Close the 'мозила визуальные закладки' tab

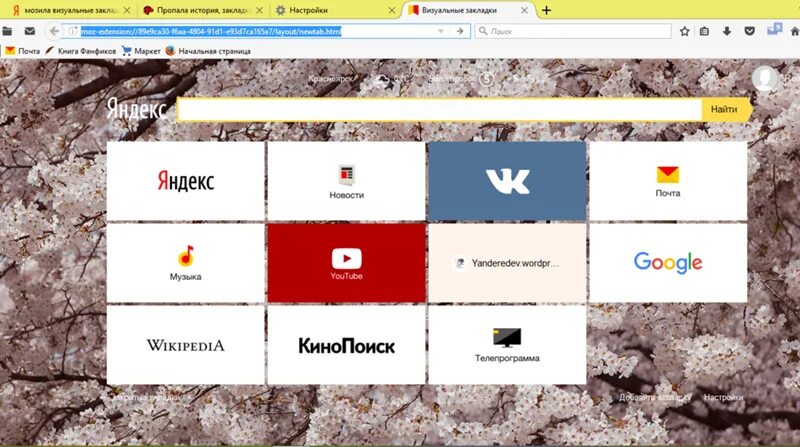tap(127, 10)
